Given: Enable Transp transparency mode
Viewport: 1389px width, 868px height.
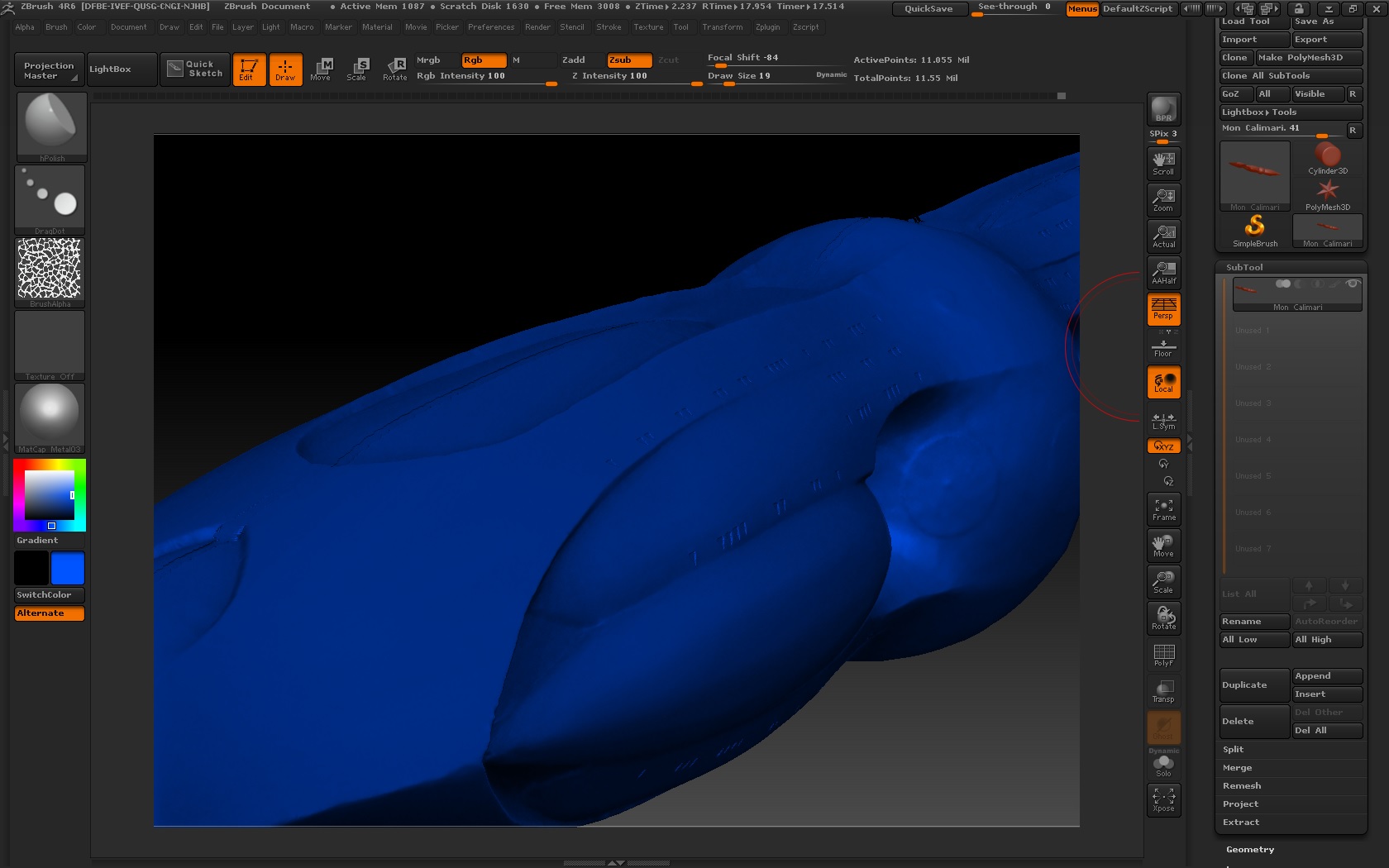Looking at the screenshot, I should tap(1163, 689).
